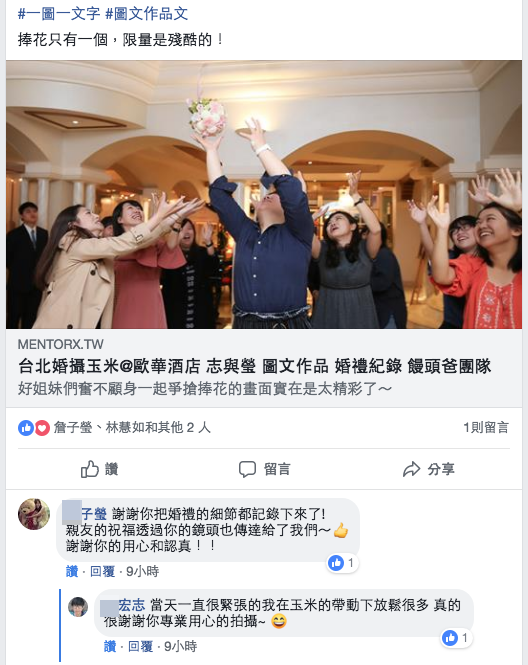This screenshot has height=665, width=528.
Task: View the 1則留言 comments count
Action: [486, 428]
